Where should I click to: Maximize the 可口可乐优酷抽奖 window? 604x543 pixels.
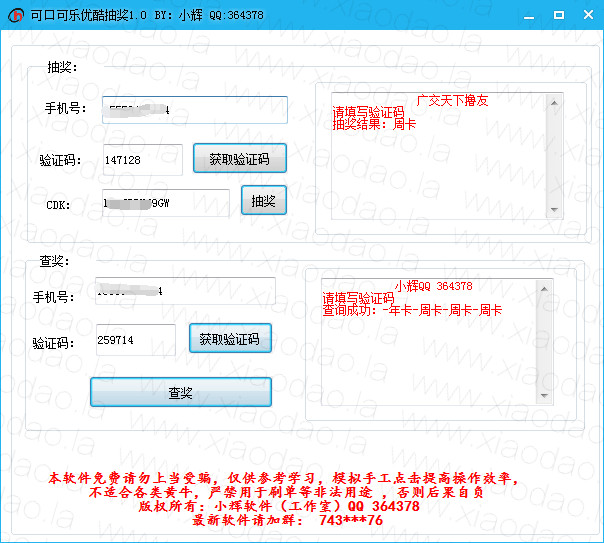pos(559,15)
